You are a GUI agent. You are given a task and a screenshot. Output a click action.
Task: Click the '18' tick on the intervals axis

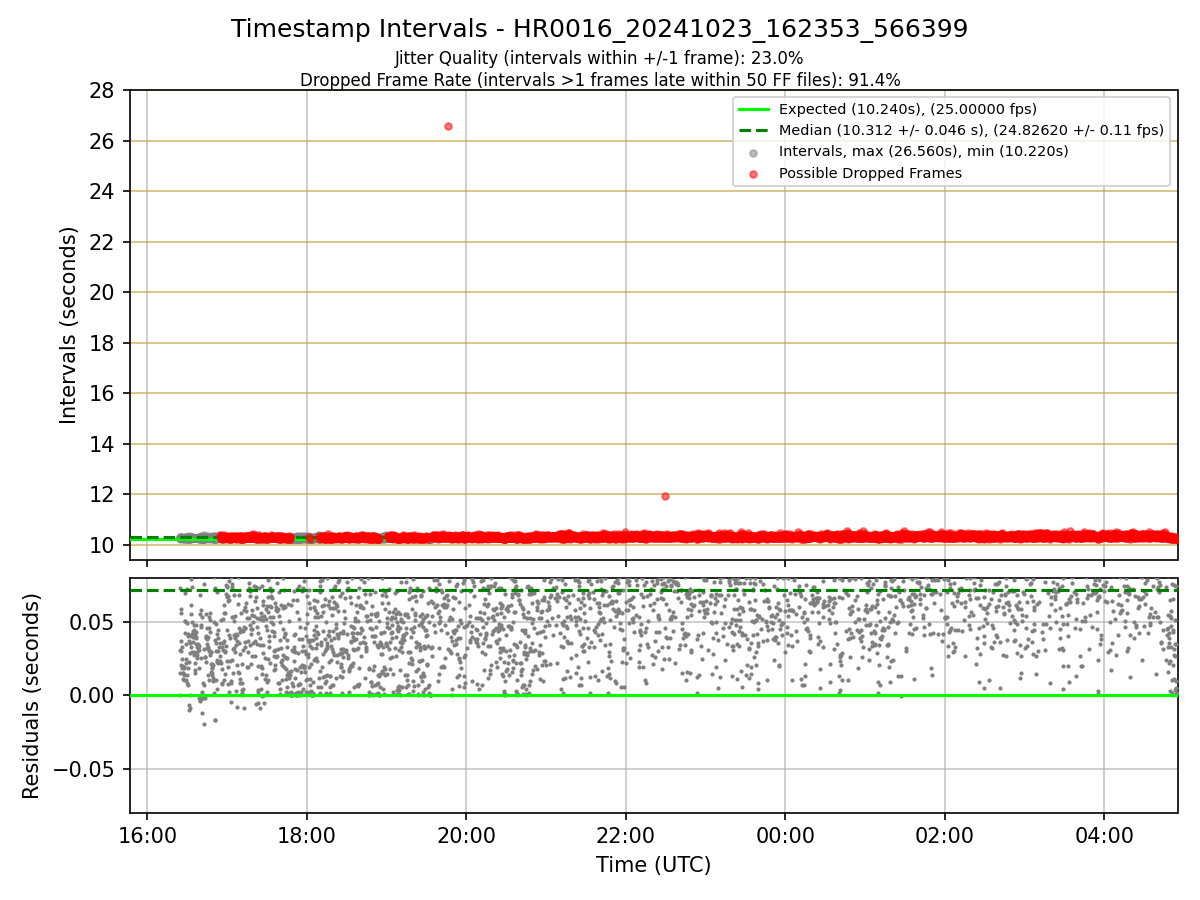102,343
